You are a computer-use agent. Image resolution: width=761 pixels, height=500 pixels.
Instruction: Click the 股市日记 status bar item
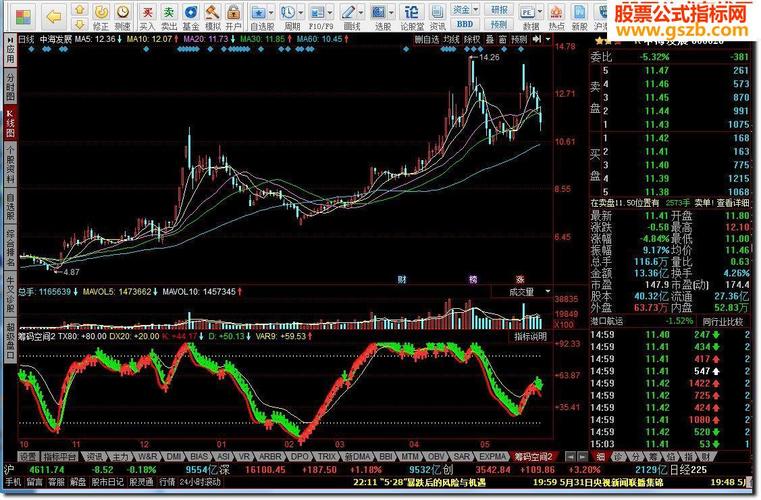point(108,482)
